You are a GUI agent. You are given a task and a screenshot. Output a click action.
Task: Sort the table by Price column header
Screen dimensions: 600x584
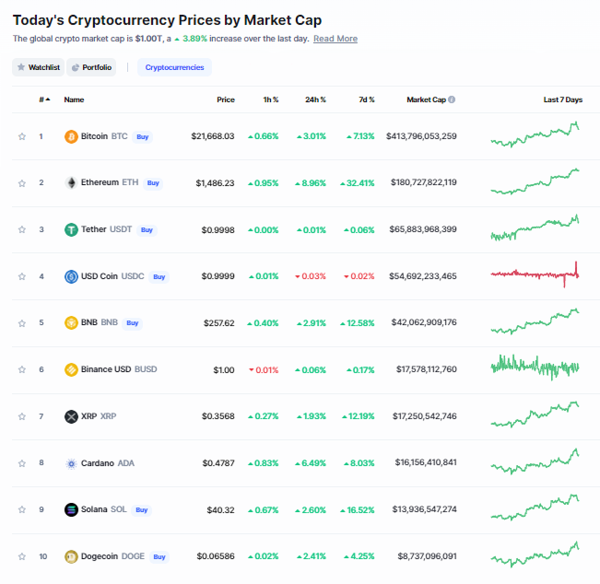coord(225,100)
